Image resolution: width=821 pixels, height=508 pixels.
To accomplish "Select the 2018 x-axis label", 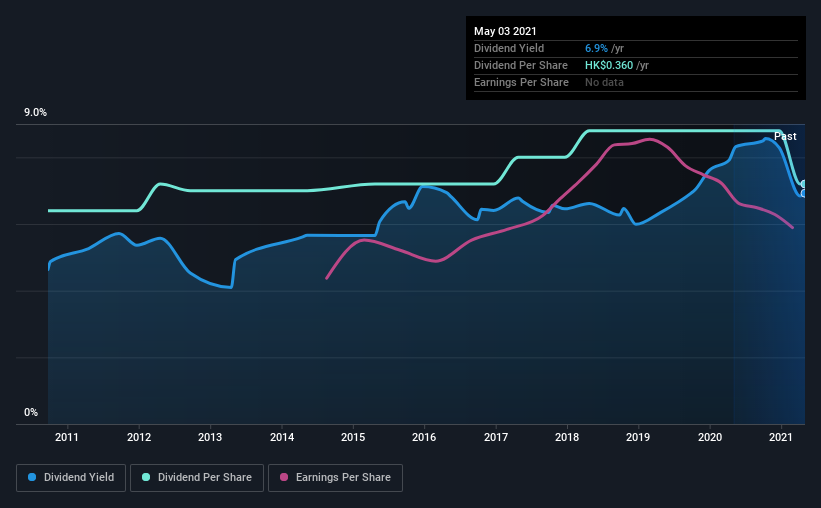I will pyautogui.click(x=567, y=437).
